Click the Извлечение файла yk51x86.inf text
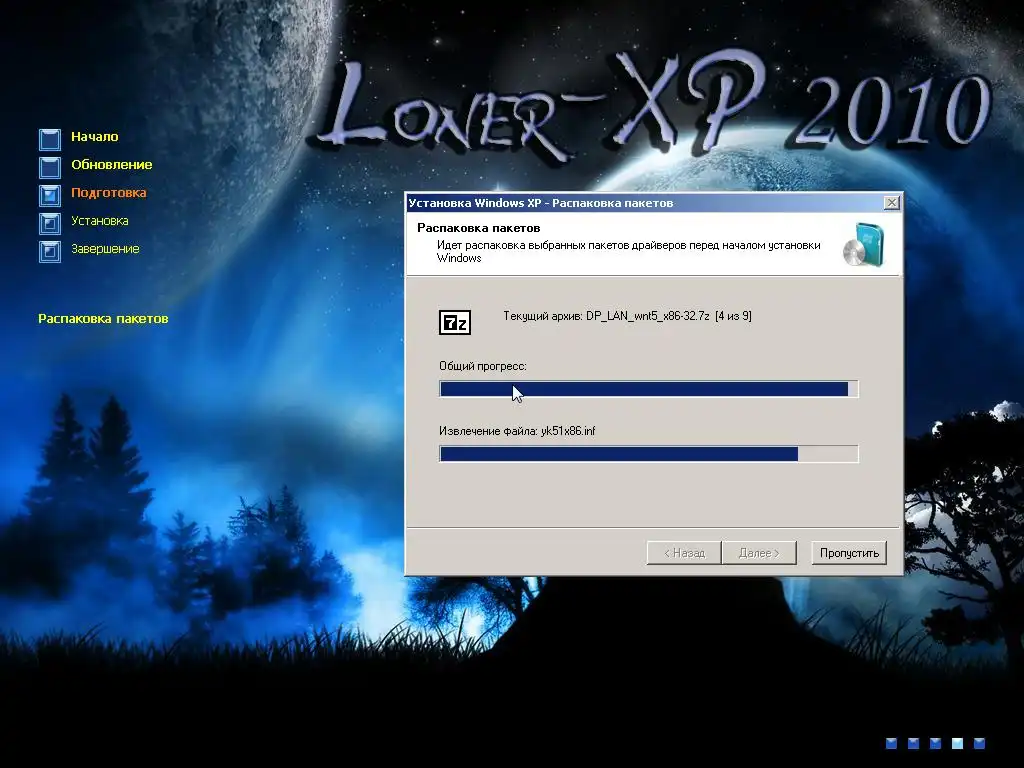 517,431
